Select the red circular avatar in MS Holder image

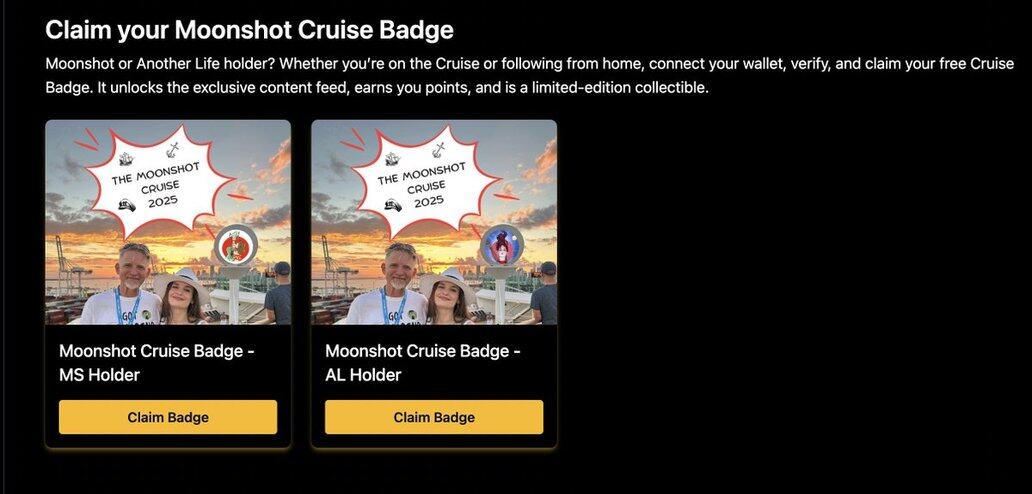click(x=236, y=245)
